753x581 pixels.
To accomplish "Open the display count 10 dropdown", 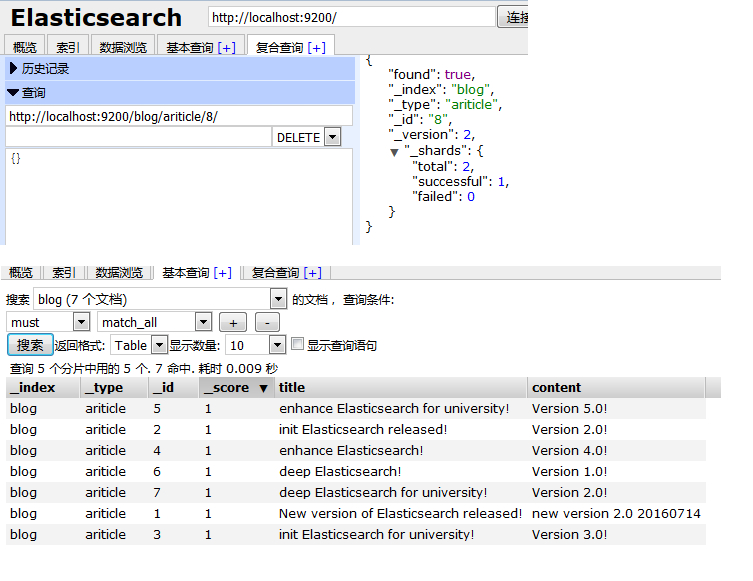I will pyautogui.click(x=277, y=345).
